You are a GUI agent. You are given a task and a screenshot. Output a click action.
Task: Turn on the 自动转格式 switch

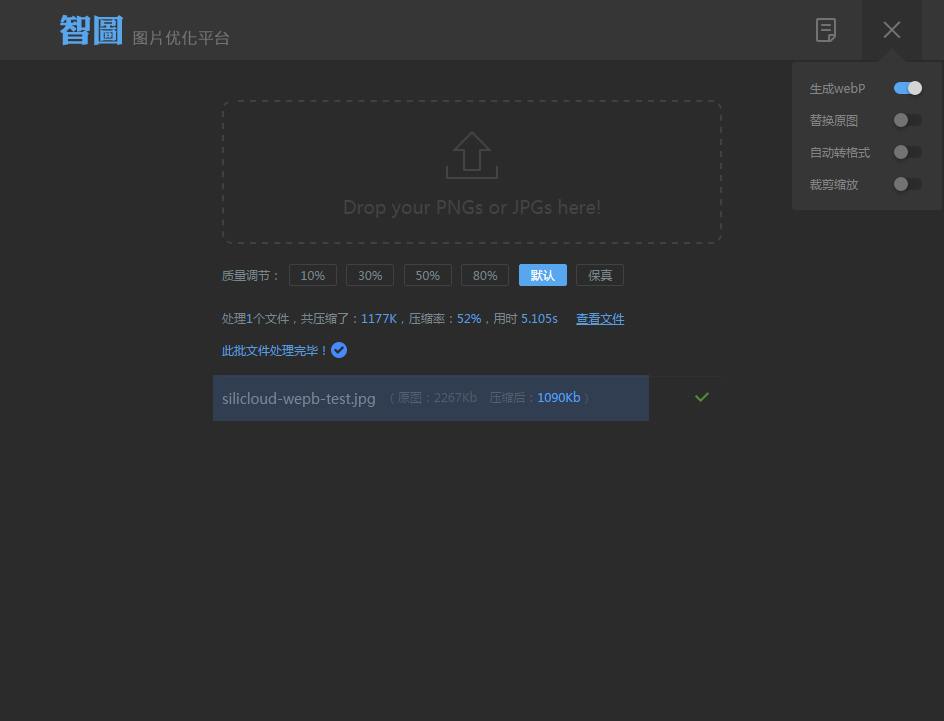(x=907, y=152)
